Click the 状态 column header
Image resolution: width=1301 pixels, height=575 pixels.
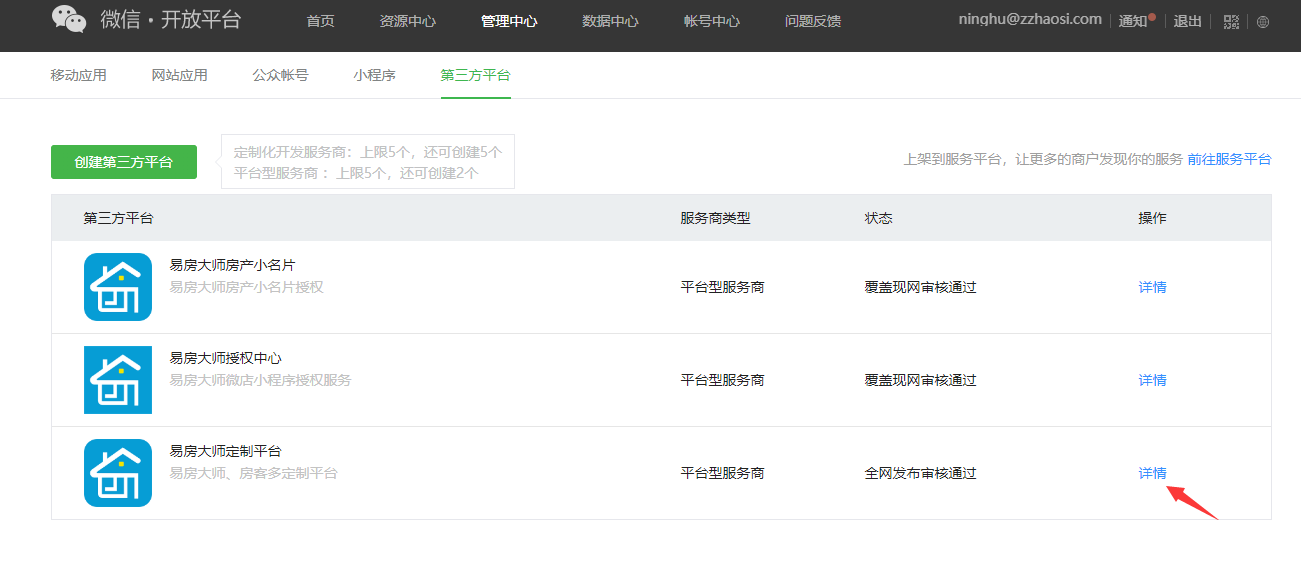click(x=879, y=218)
